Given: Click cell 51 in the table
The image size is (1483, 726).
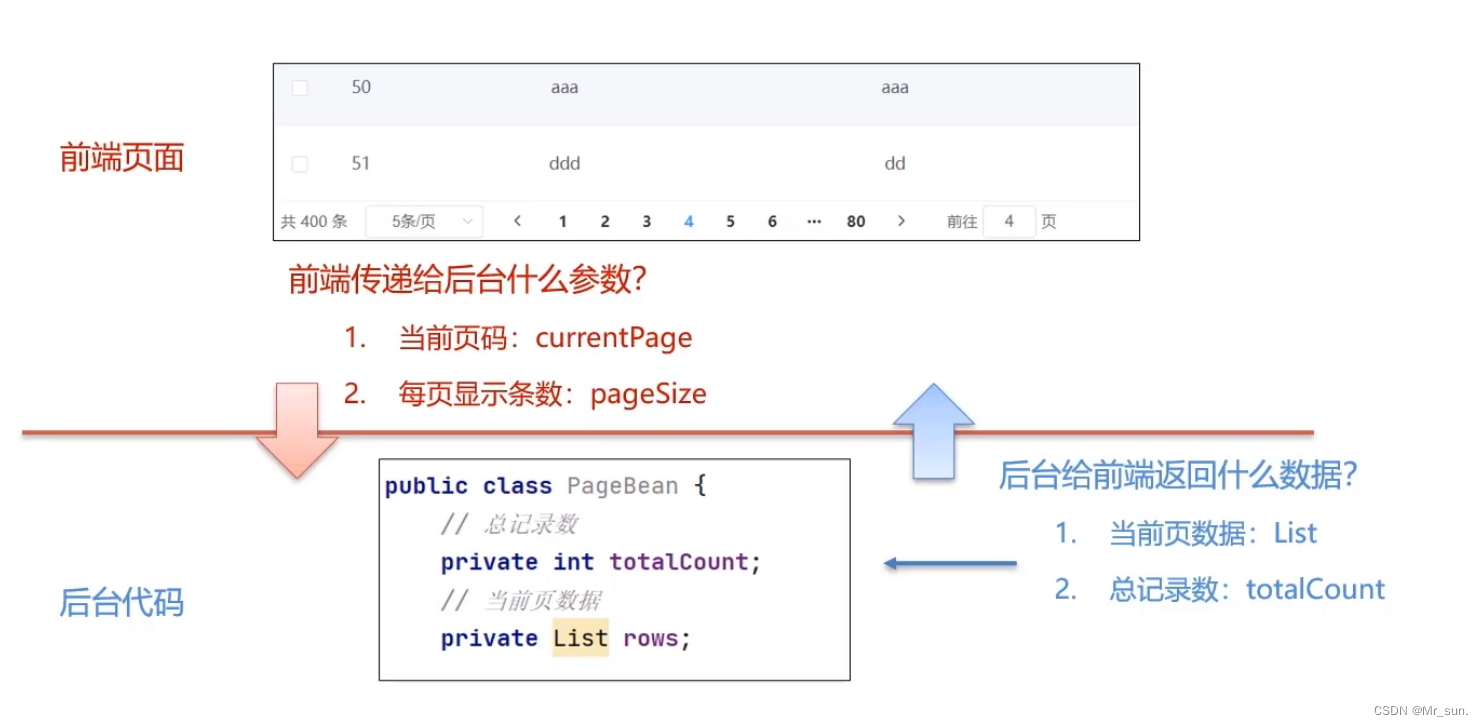Looking at the screenshot, I should [x=361, y=163].
